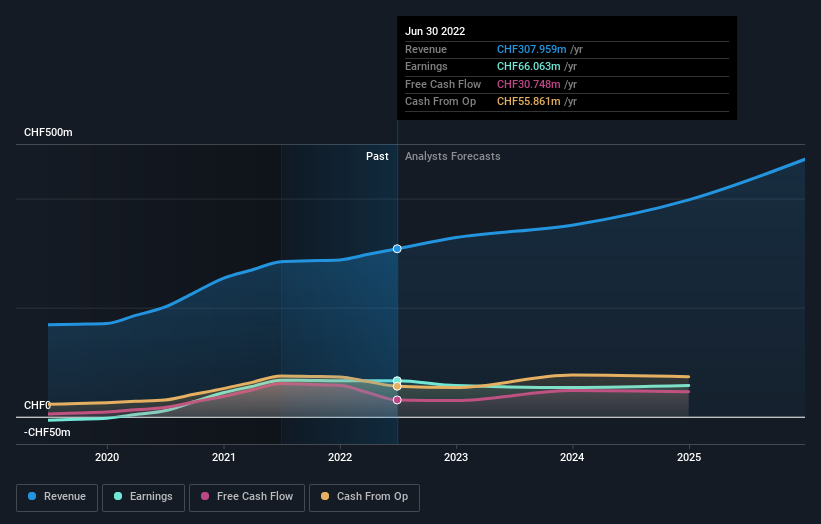Select the 2023 x-axis label
821x524 pixels.
tap(456, 457)
